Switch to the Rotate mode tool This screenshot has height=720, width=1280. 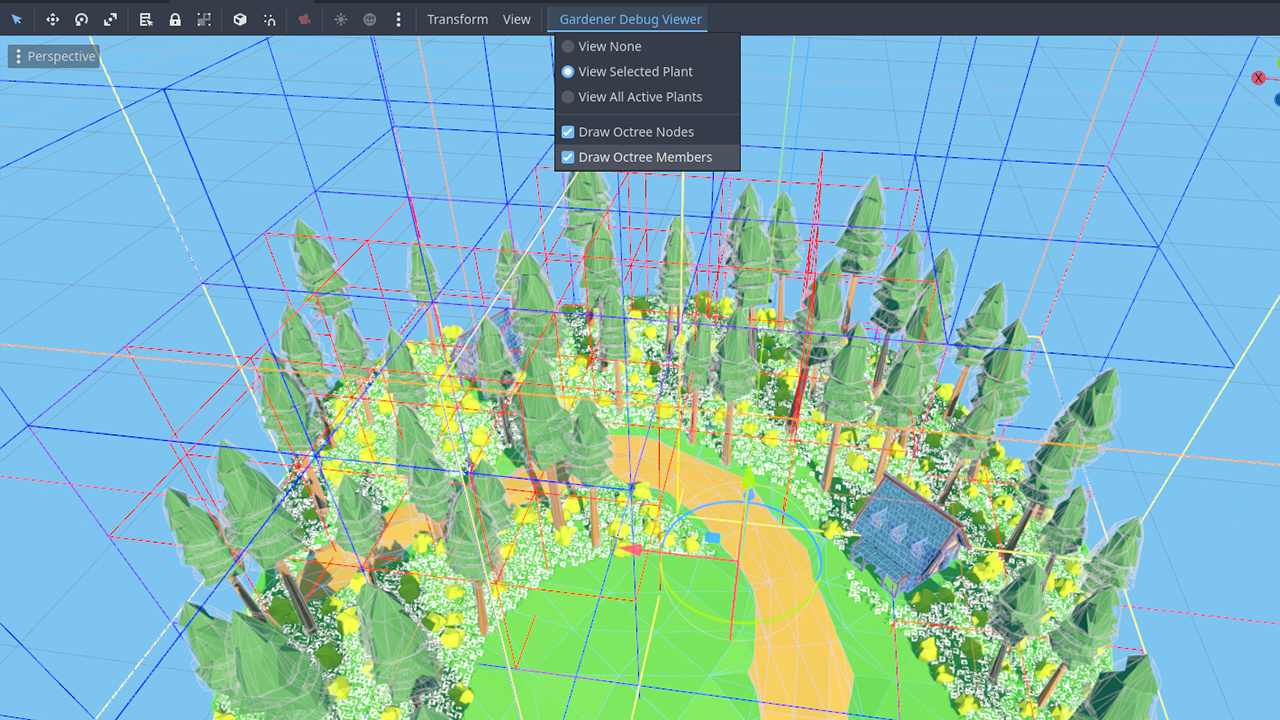(x=82, y=19)
